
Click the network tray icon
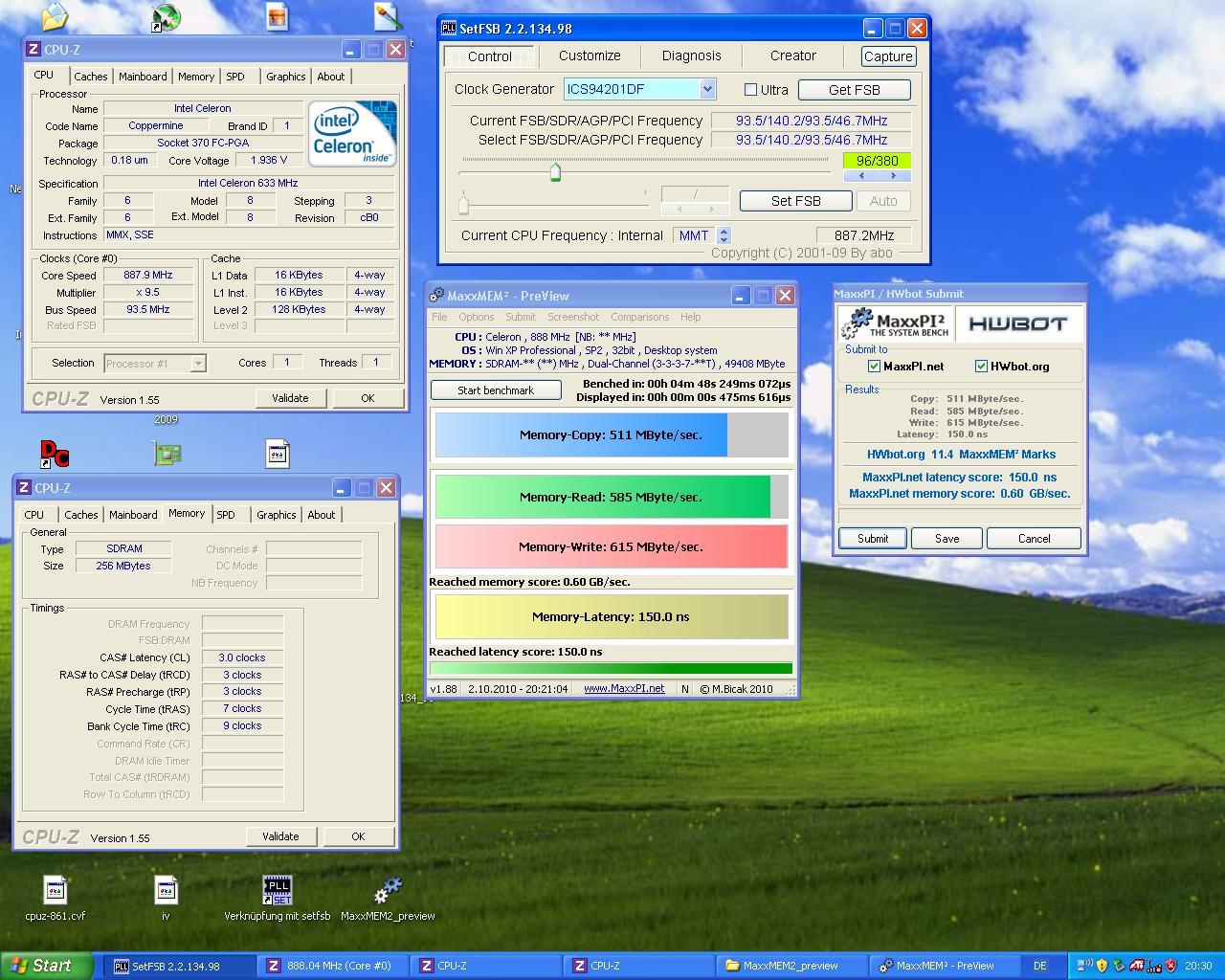point(1084,966)
